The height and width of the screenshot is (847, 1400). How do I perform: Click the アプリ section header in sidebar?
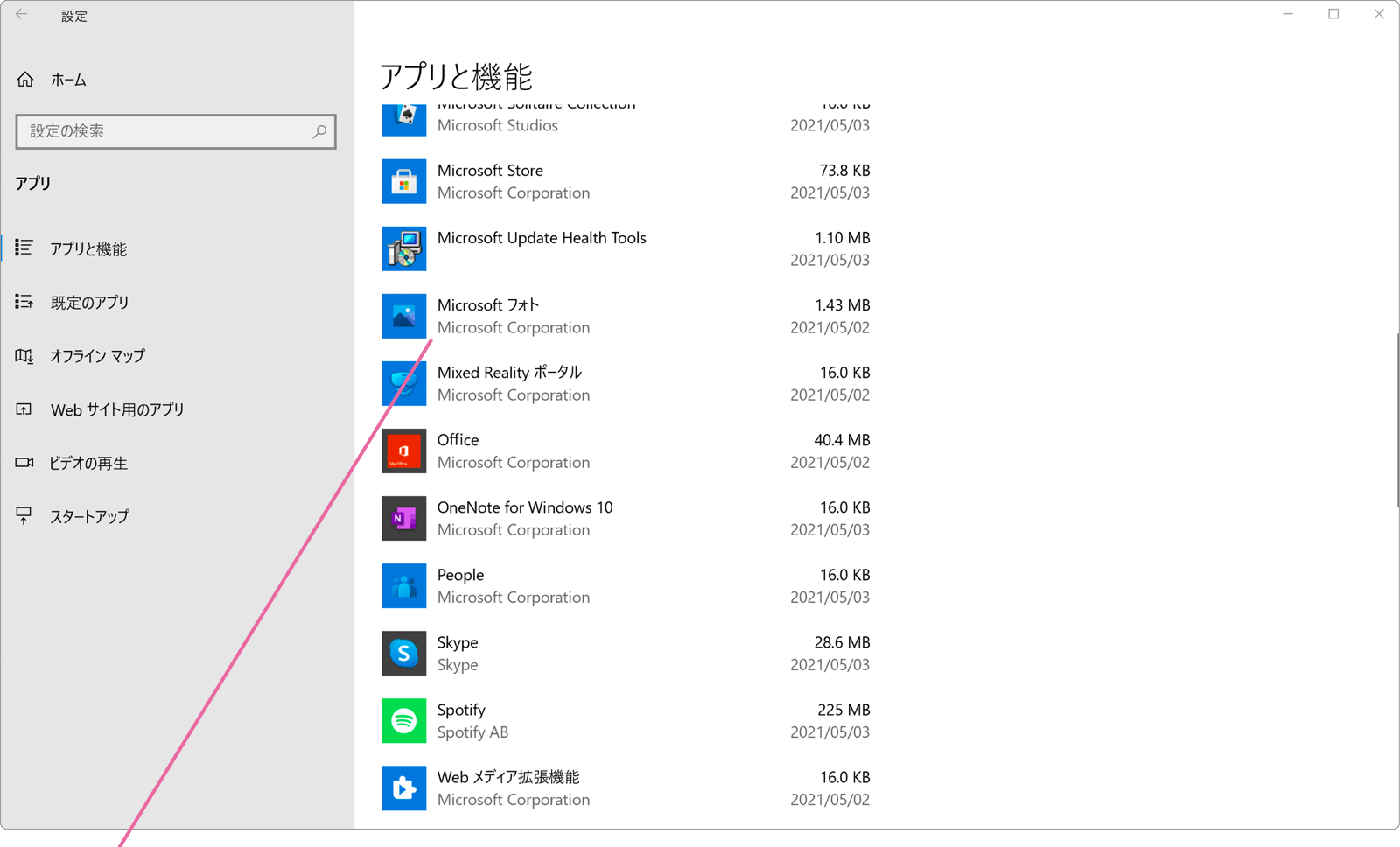[x=33, y=183]
